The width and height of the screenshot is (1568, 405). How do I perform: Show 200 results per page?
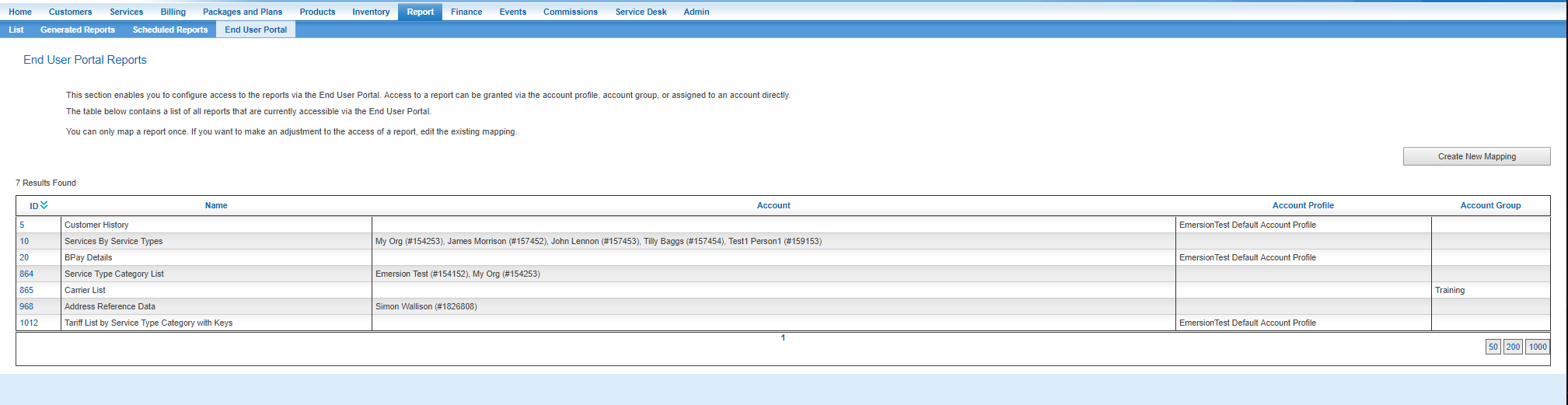[x=1513, y=347]
